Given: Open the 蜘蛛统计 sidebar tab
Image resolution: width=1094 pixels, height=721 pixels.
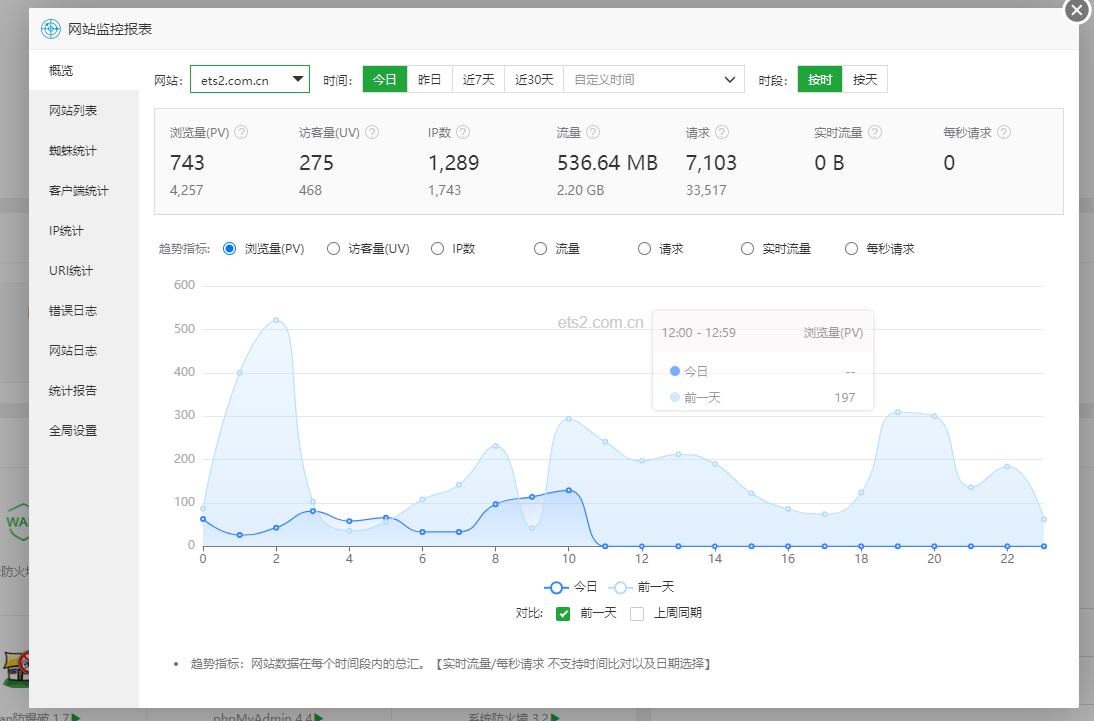Looking at the screenshot, I should pos(84,151).
